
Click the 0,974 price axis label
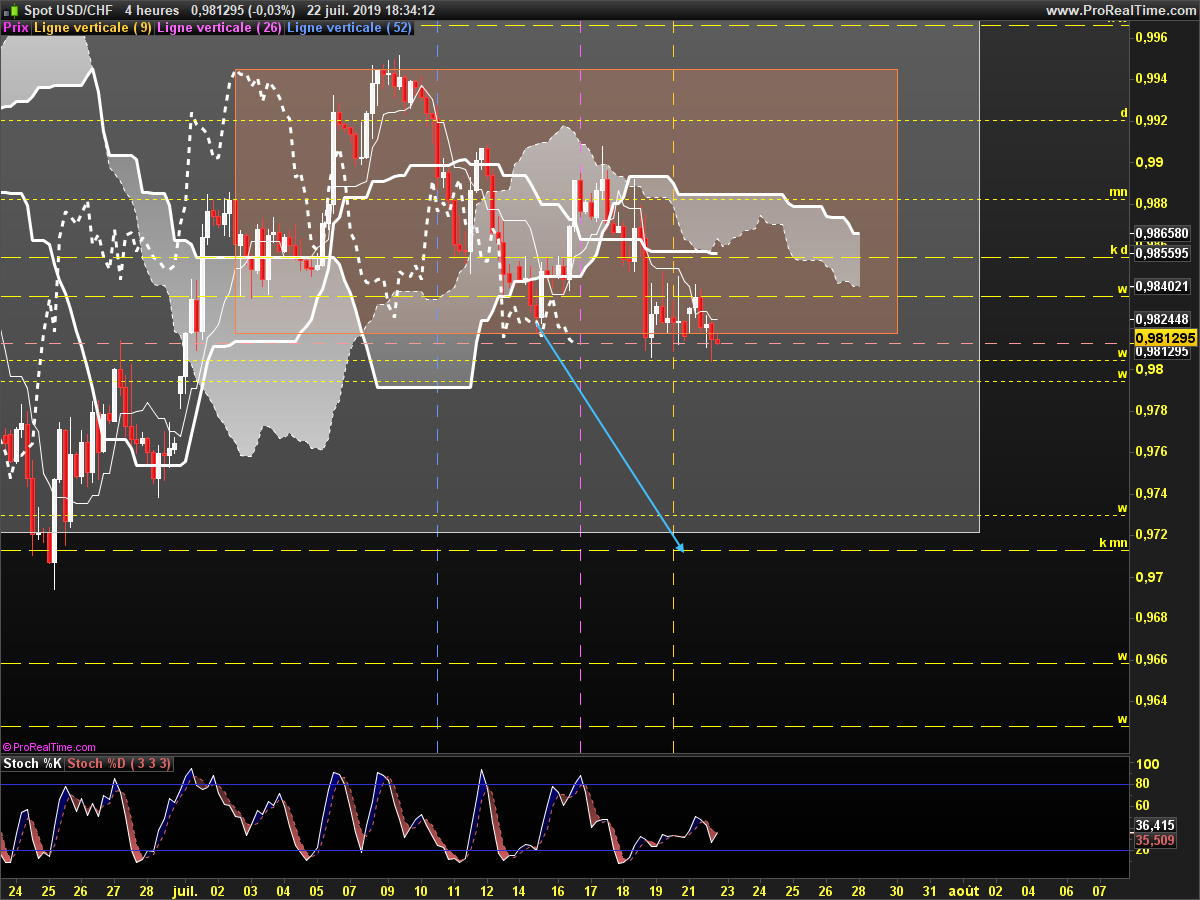1151,493
